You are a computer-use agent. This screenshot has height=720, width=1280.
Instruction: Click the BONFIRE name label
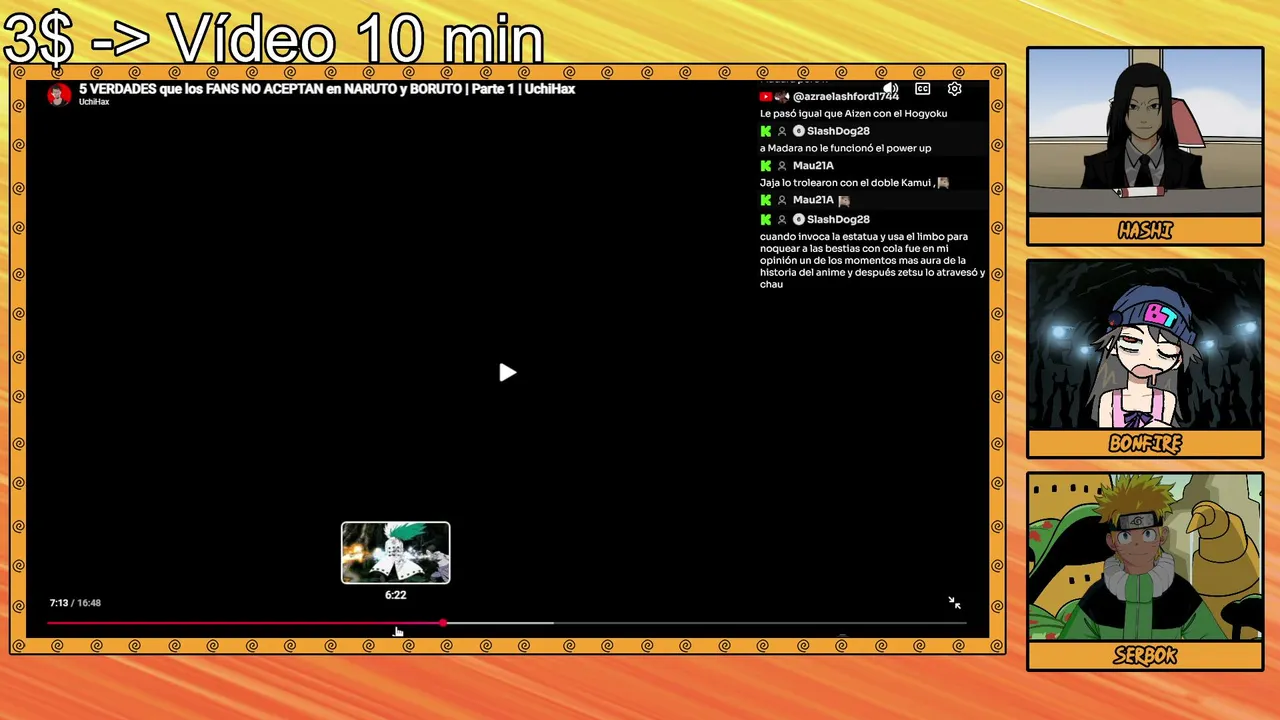pos(1145,444)
